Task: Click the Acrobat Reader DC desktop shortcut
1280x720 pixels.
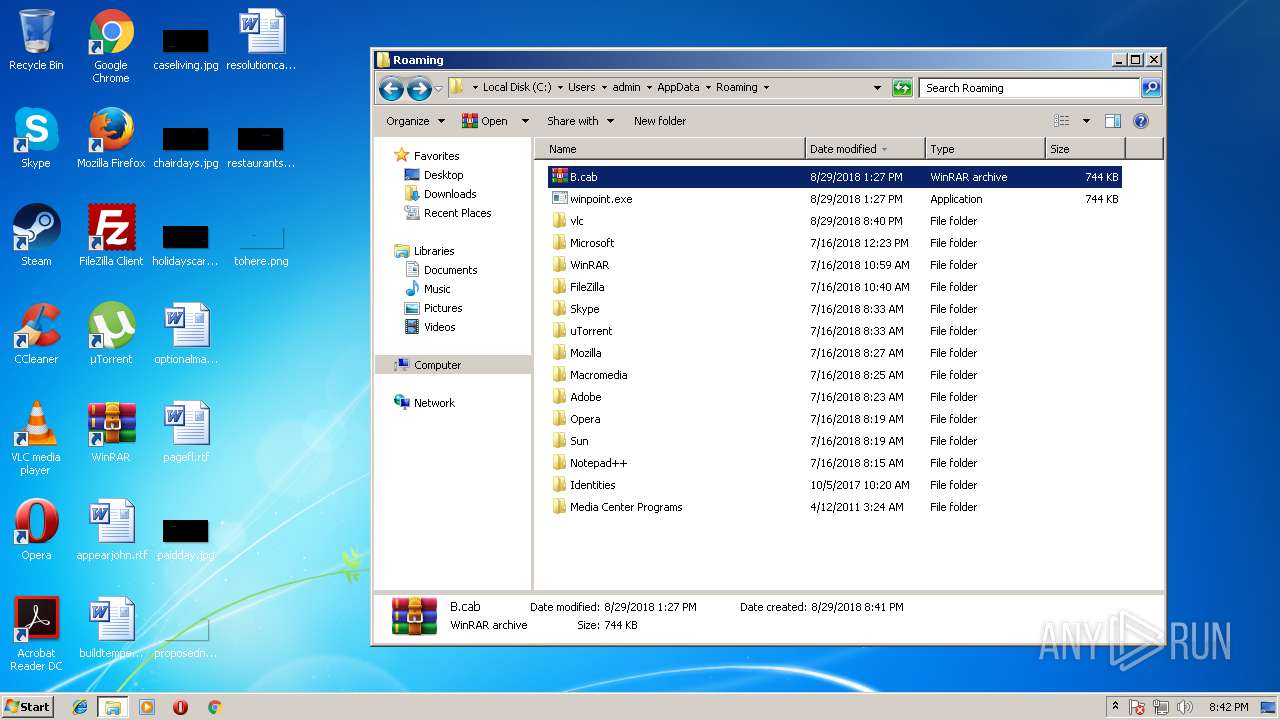Action: [36, 634]
